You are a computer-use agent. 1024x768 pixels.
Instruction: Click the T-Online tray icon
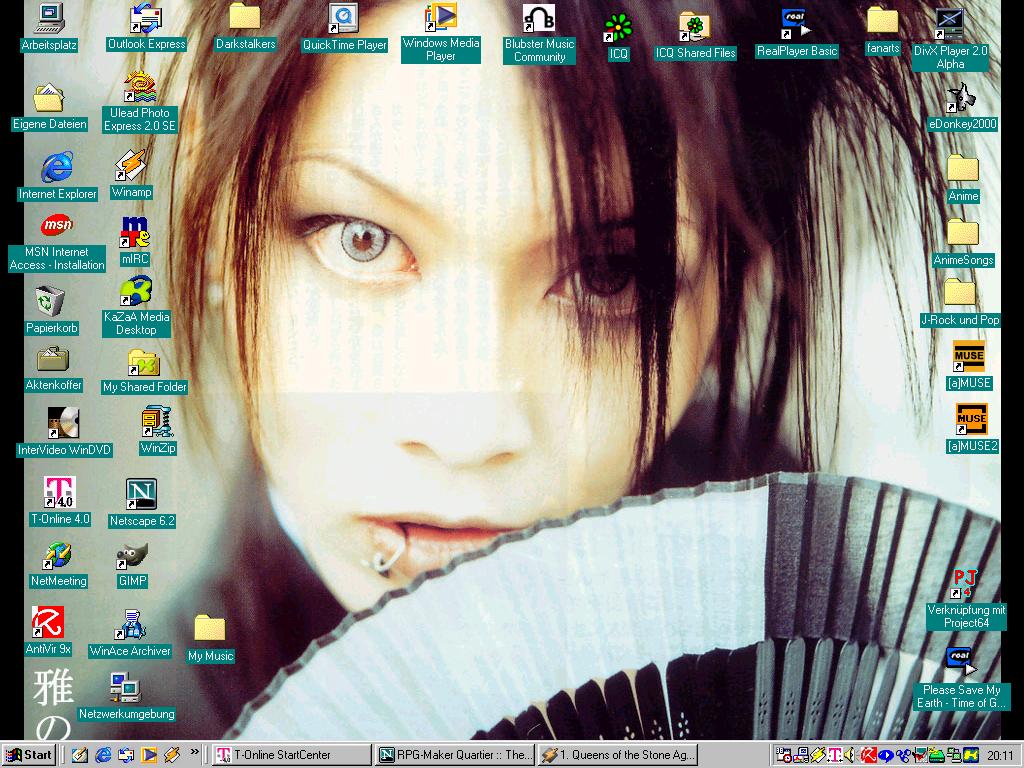(x=835, y=755)
